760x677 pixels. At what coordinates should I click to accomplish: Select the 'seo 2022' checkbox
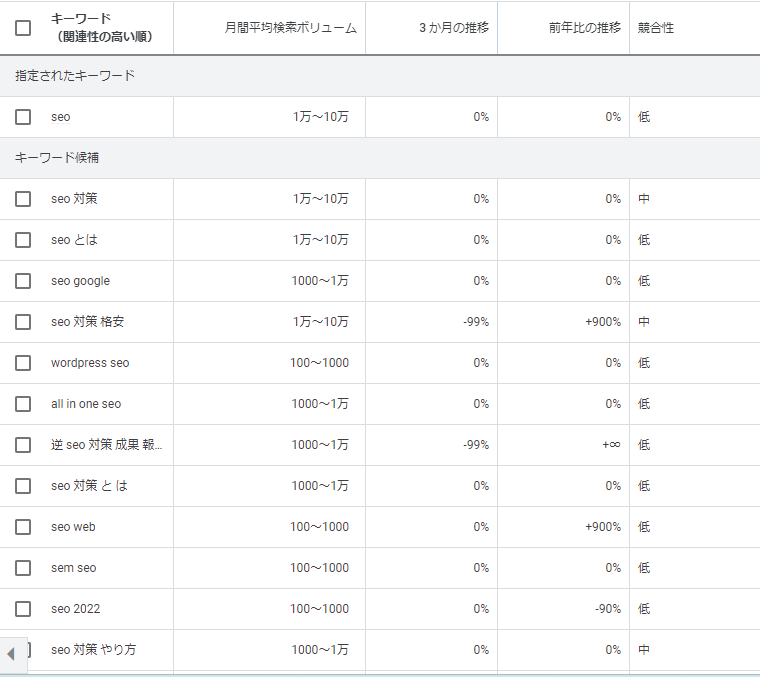tap(23, 609)
